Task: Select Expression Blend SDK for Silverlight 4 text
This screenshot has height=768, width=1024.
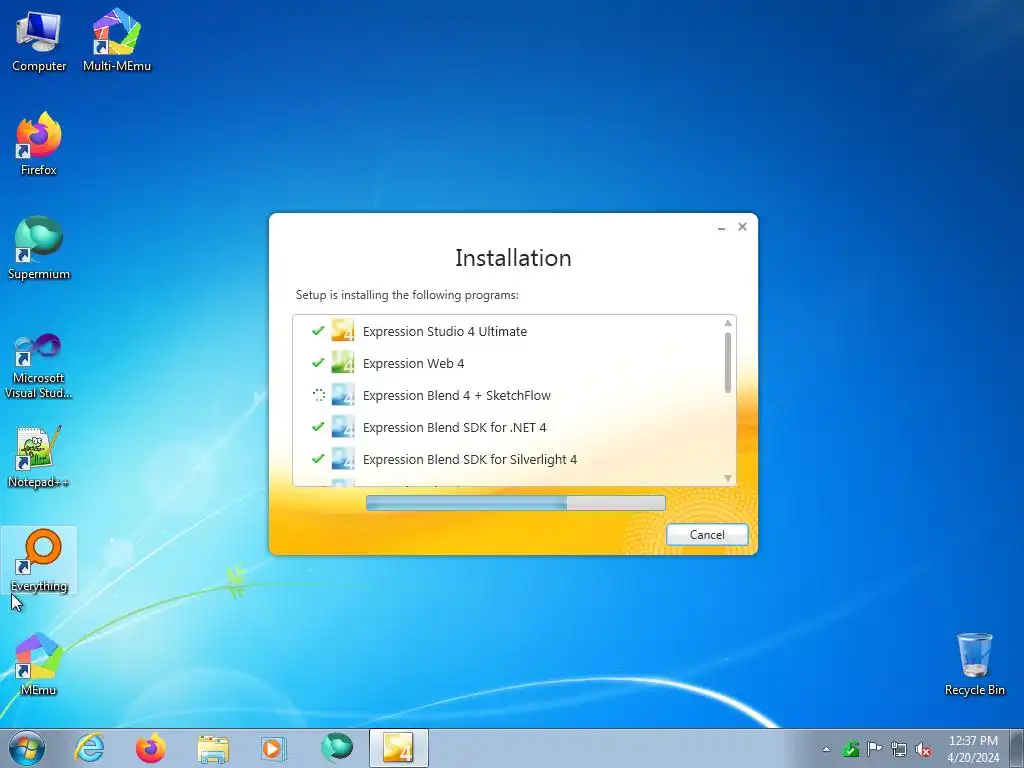Action: (470, 459)
